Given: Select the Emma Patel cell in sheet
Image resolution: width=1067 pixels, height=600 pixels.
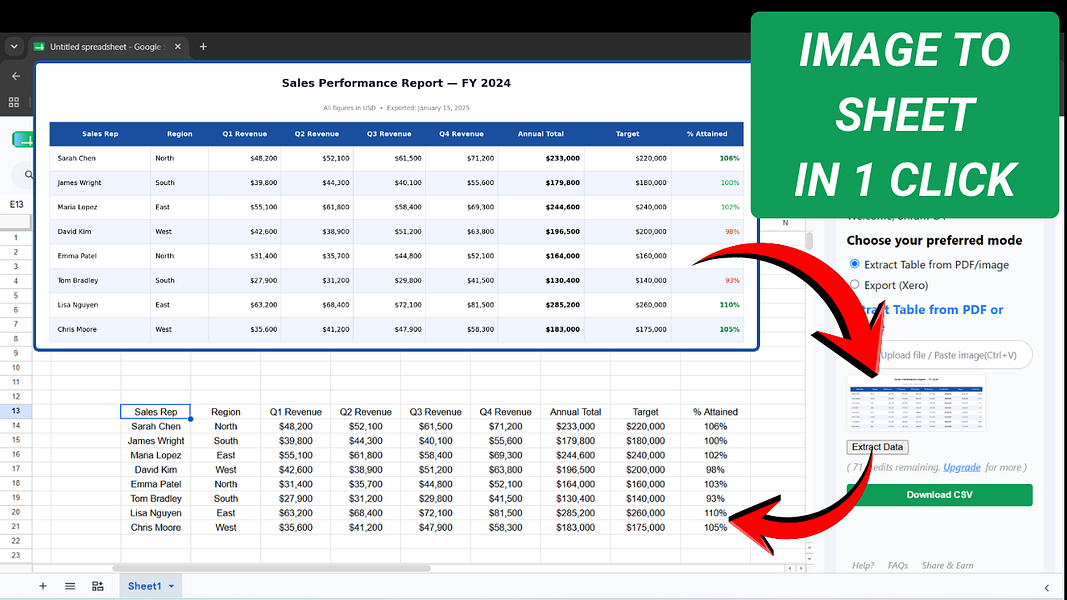Looking at the screenshot, I should click(155, 484).
